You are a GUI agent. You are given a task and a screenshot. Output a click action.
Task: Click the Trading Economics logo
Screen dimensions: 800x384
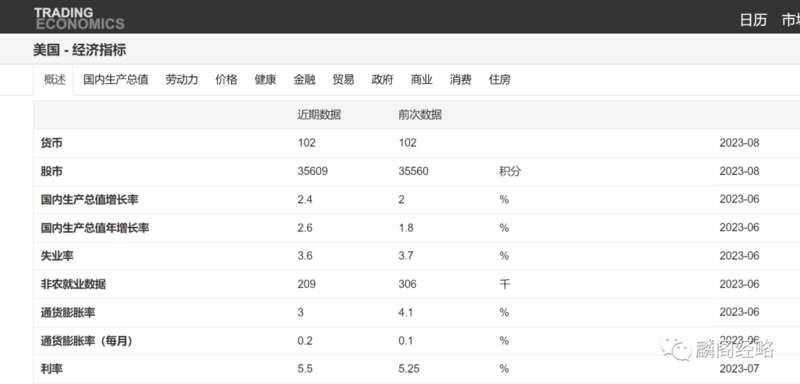tap(79, 18)
